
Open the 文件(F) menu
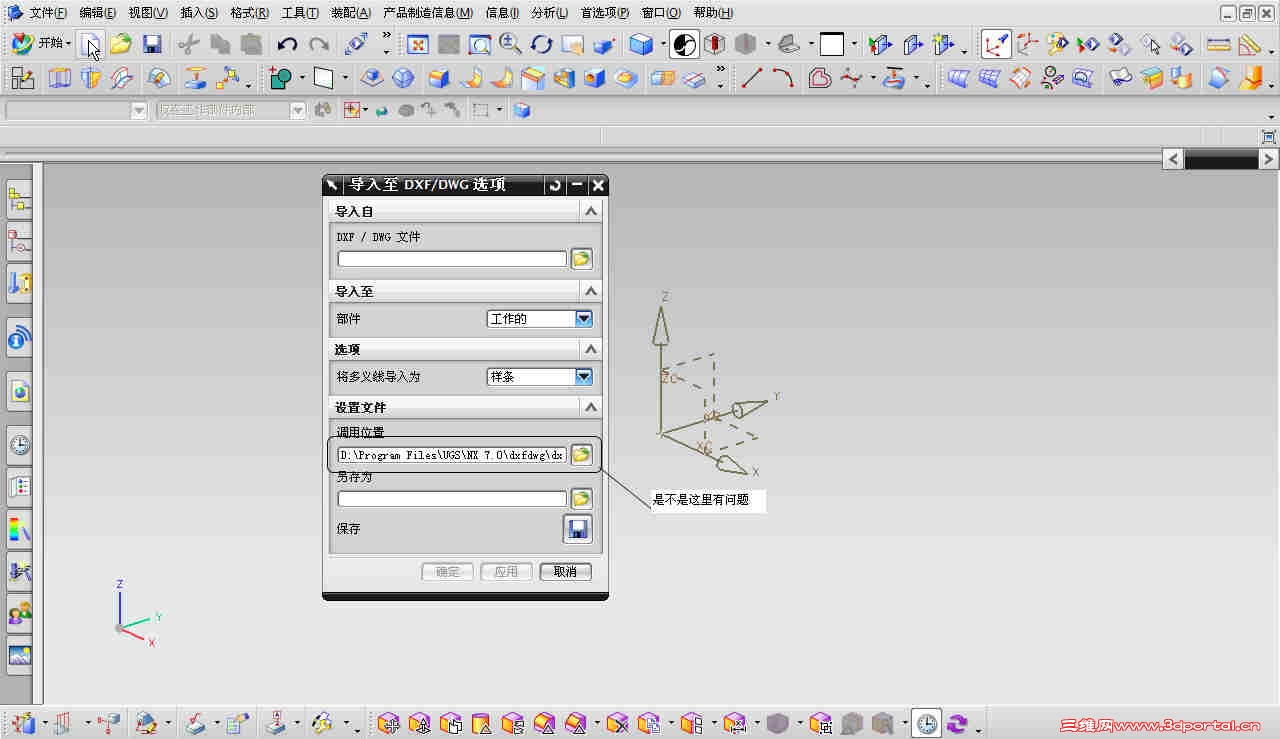48,13
